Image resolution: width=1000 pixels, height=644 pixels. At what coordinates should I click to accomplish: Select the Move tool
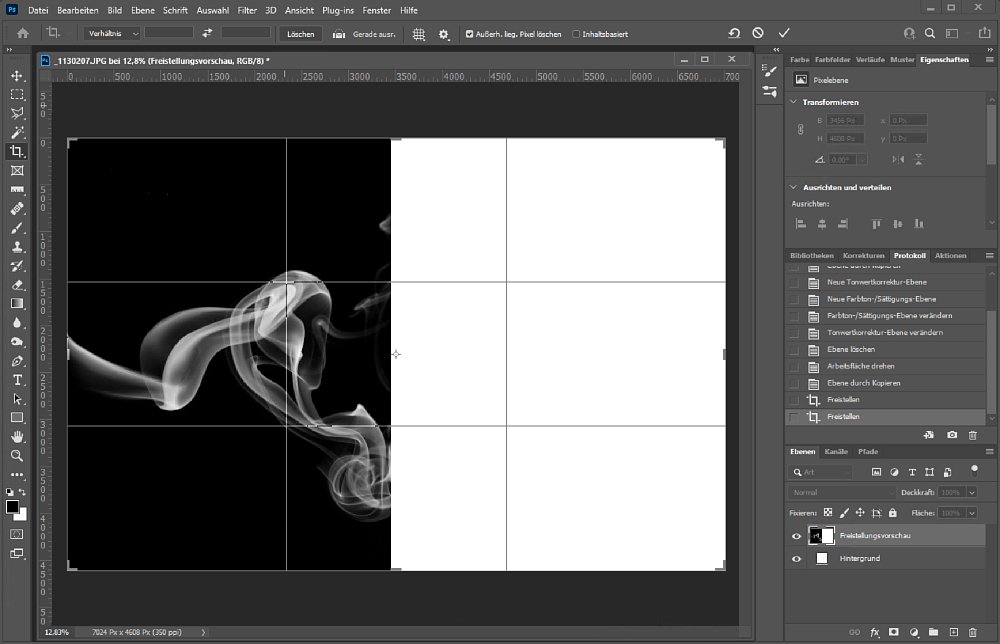[x=17, y=76]
